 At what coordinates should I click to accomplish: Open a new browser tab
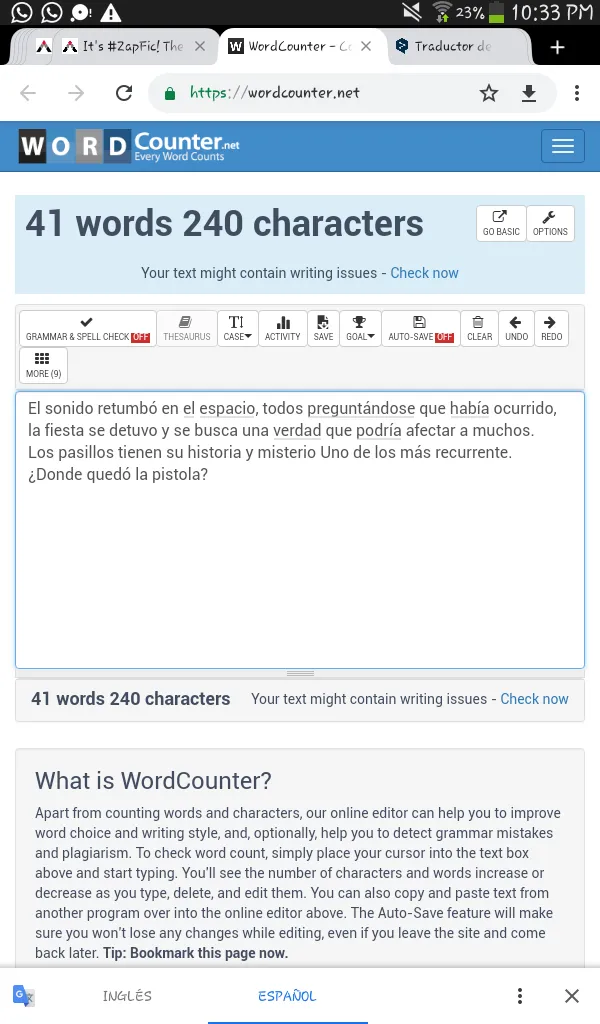click(557, 47)
